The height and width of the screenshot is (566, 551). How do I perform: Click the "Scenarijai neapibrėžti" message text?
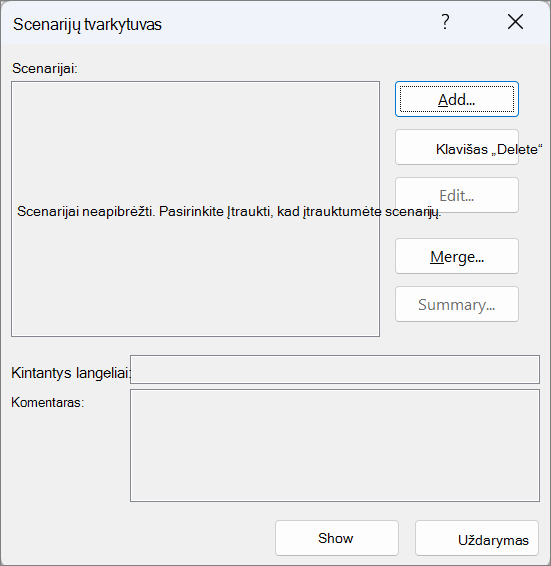(x=229, y=212)
